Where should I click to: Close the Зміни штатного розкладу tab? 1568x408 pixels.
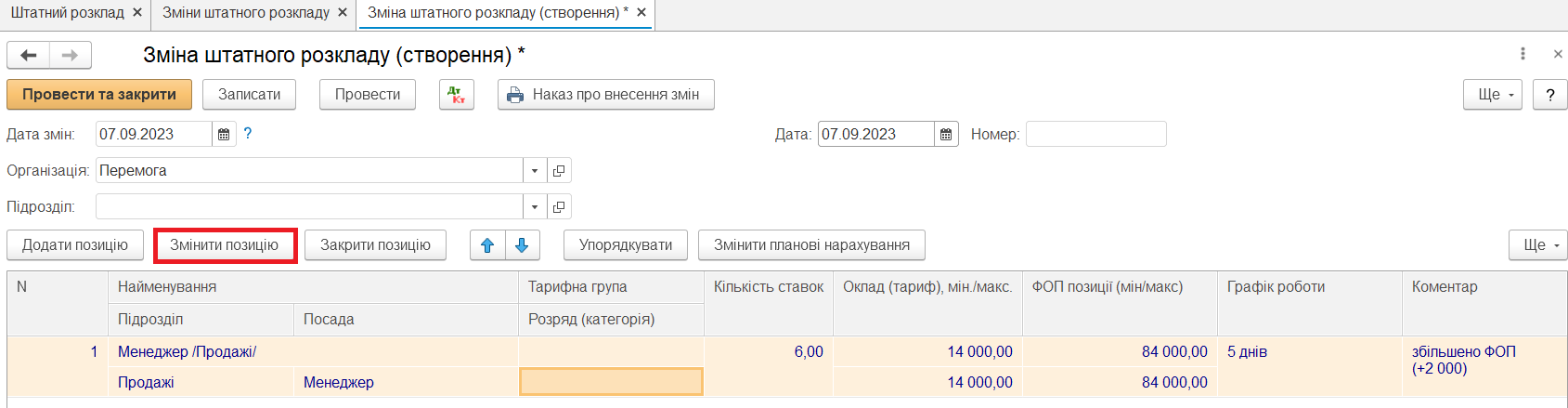343,13
